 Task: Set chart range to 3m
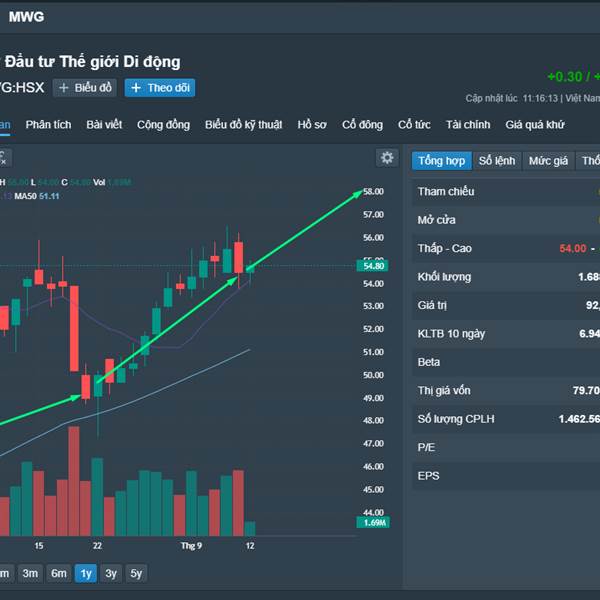tap(30, 573)
